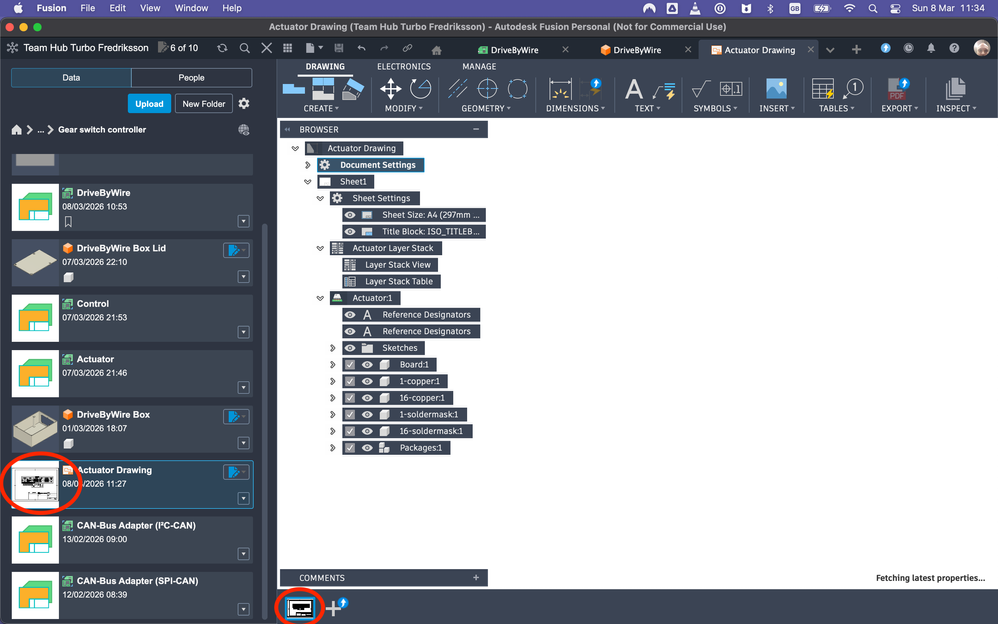Go to Home tab icon
Screen dimensions: 998x624
point(436,50)
